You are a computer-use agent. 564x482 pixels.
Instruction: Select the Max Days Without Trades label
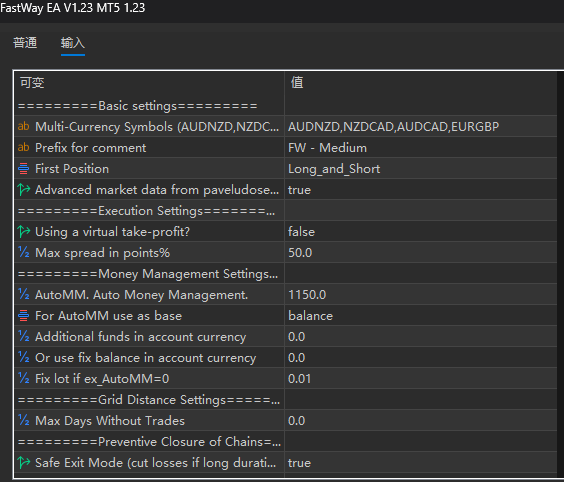pos(110,421)
